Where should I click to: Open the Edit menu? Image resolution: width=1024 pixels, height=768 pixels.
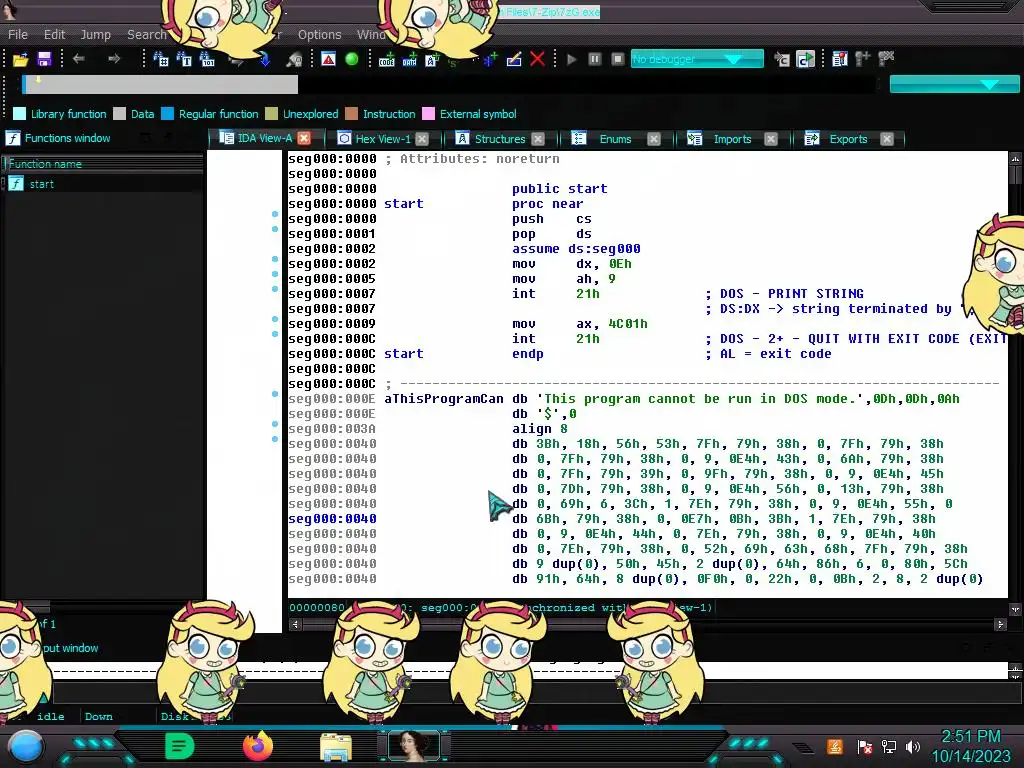pyautogui.click(x=54, y=35)
